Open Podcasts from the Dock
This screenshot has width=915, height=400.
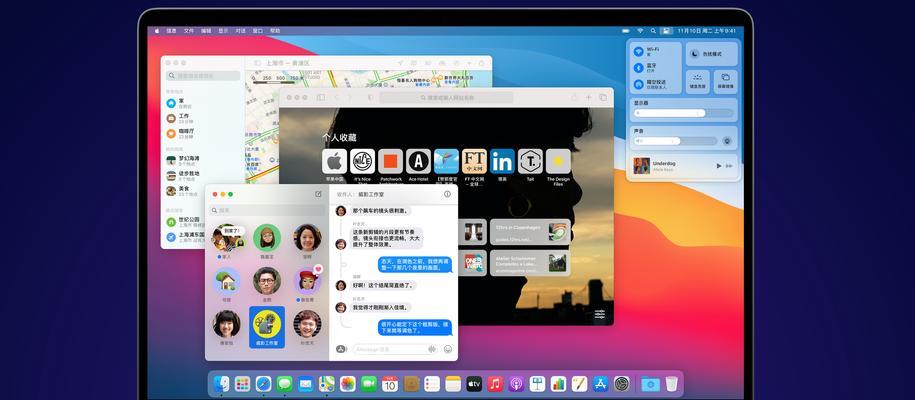pyautogui.click(x=516, y=384)
